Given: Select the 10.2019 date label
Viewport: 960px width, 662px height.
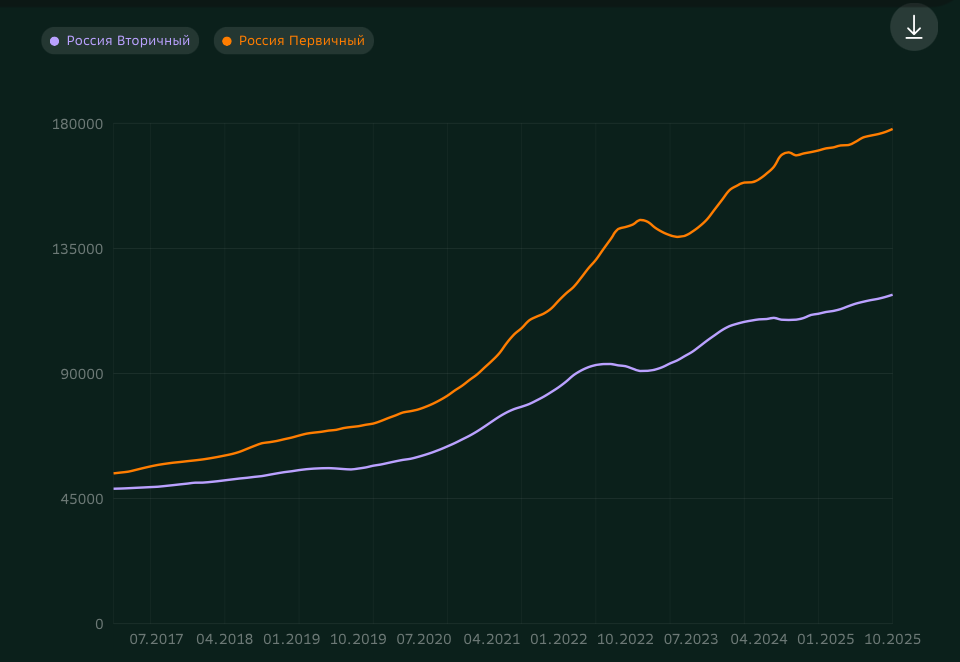Looking at the screenshot, I should point(358,639).
